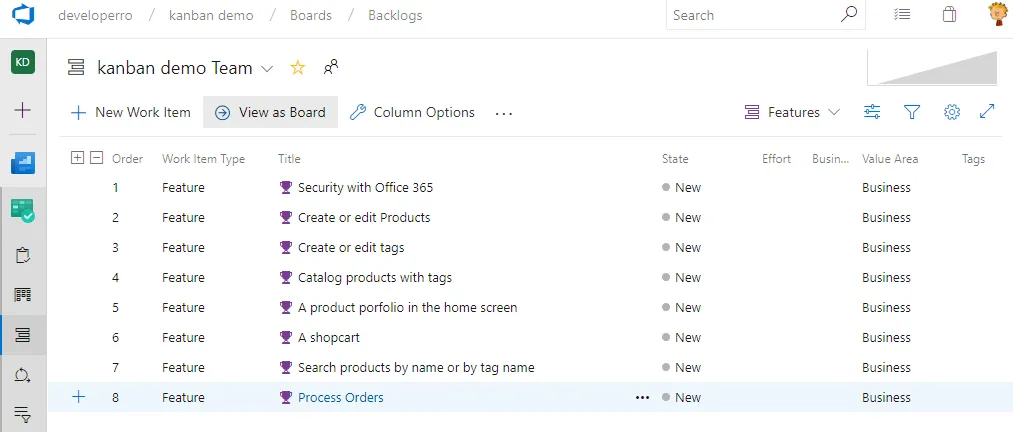
Task: Click the team members icon
Action: click(331, 68)
